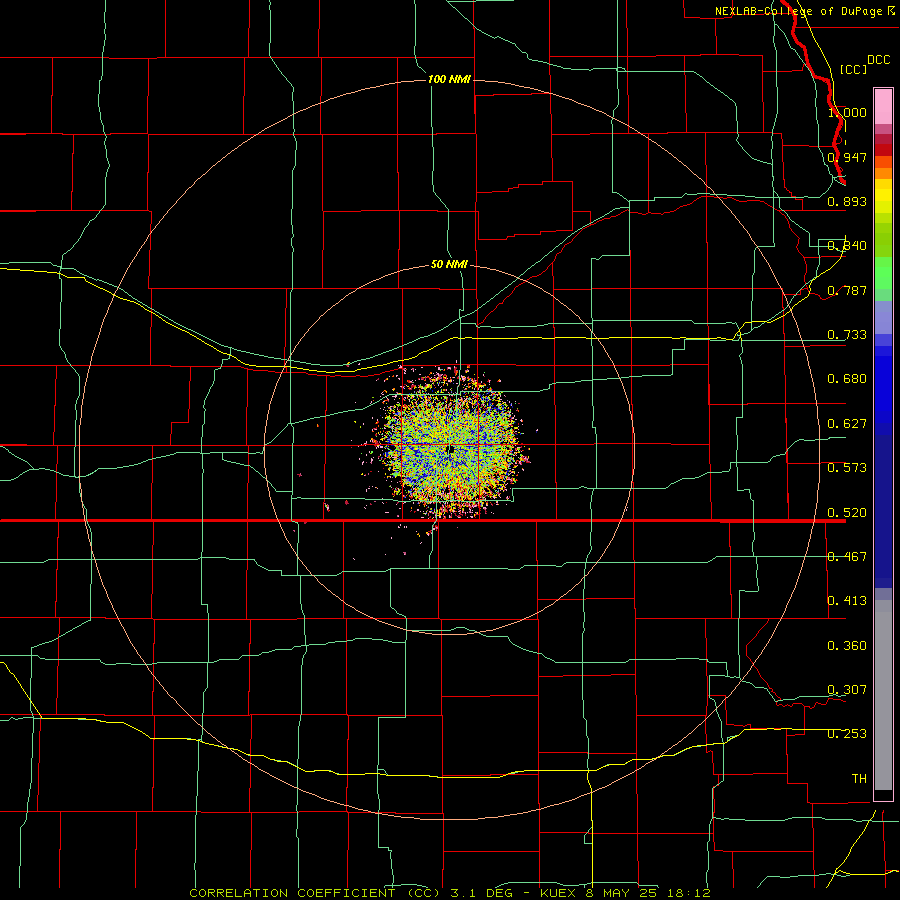Click the 50 NMI range ring label

449,264
